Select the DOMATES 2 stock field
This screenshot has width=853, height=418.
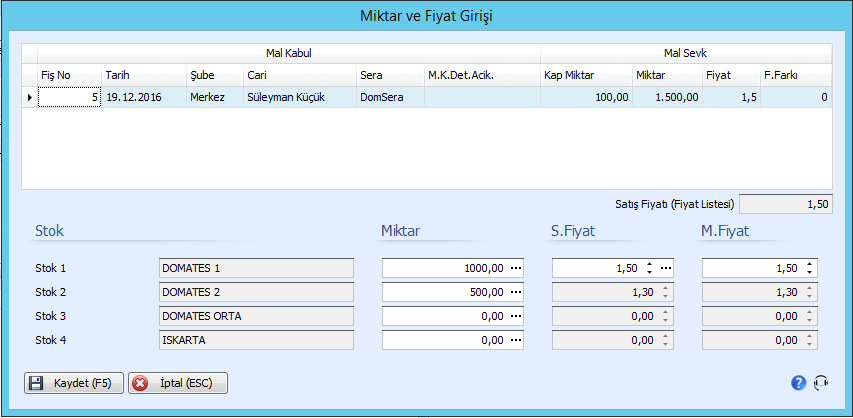256,292
